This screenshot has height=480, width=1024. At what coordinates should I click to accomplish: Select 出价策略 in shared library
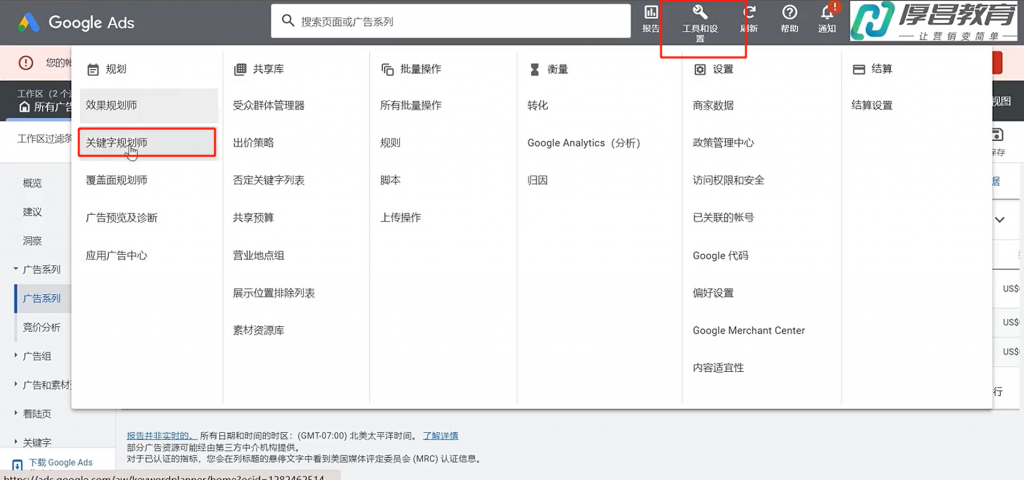click(x=253, y=142)
